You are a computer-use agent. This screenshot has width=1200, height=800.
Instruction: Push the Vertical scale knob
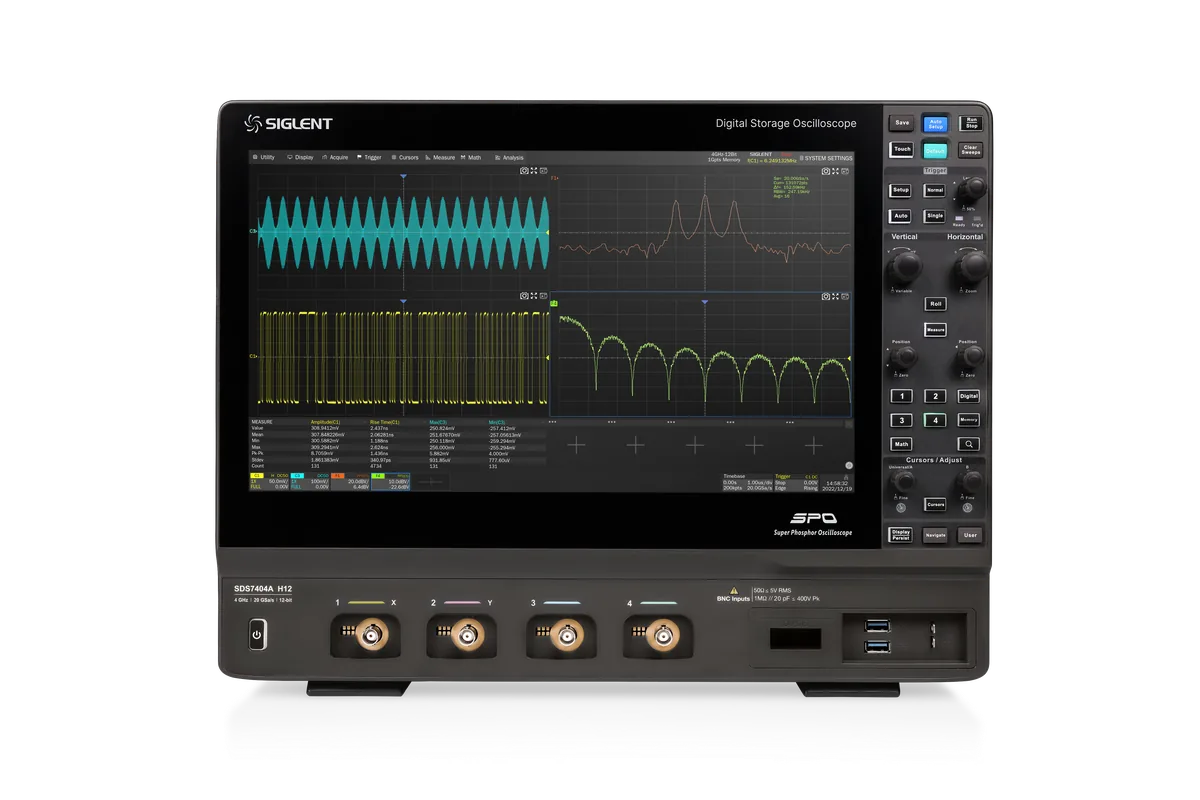pyautogui.click(x=904, y=265)
